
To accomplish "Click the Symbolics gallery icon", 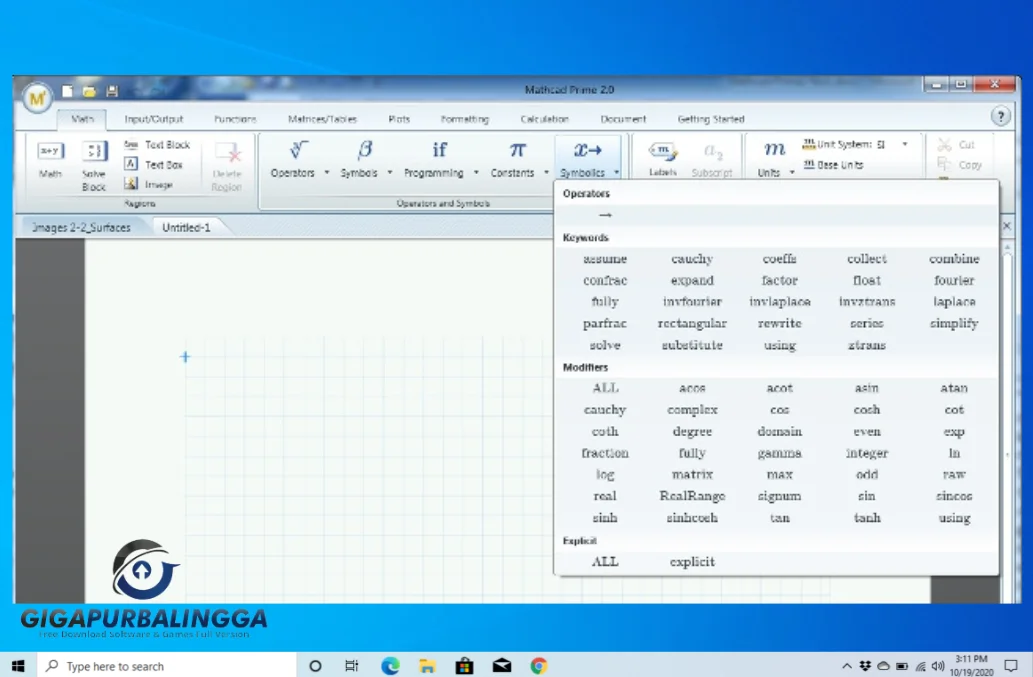I will pos(588,151).
